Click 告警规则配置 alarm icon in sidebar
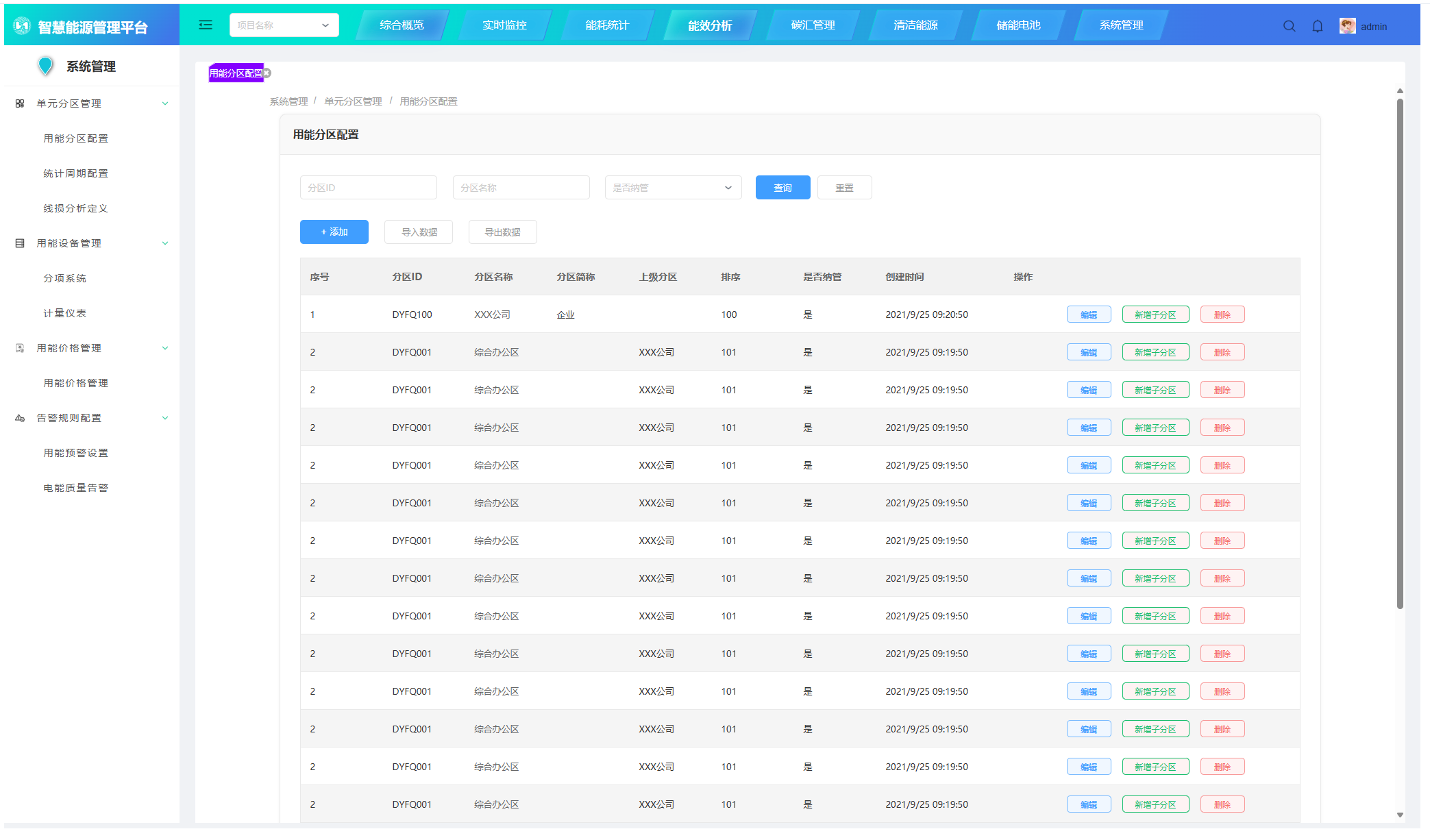Viewport: 1430px width, 840px height. (20, 418)
